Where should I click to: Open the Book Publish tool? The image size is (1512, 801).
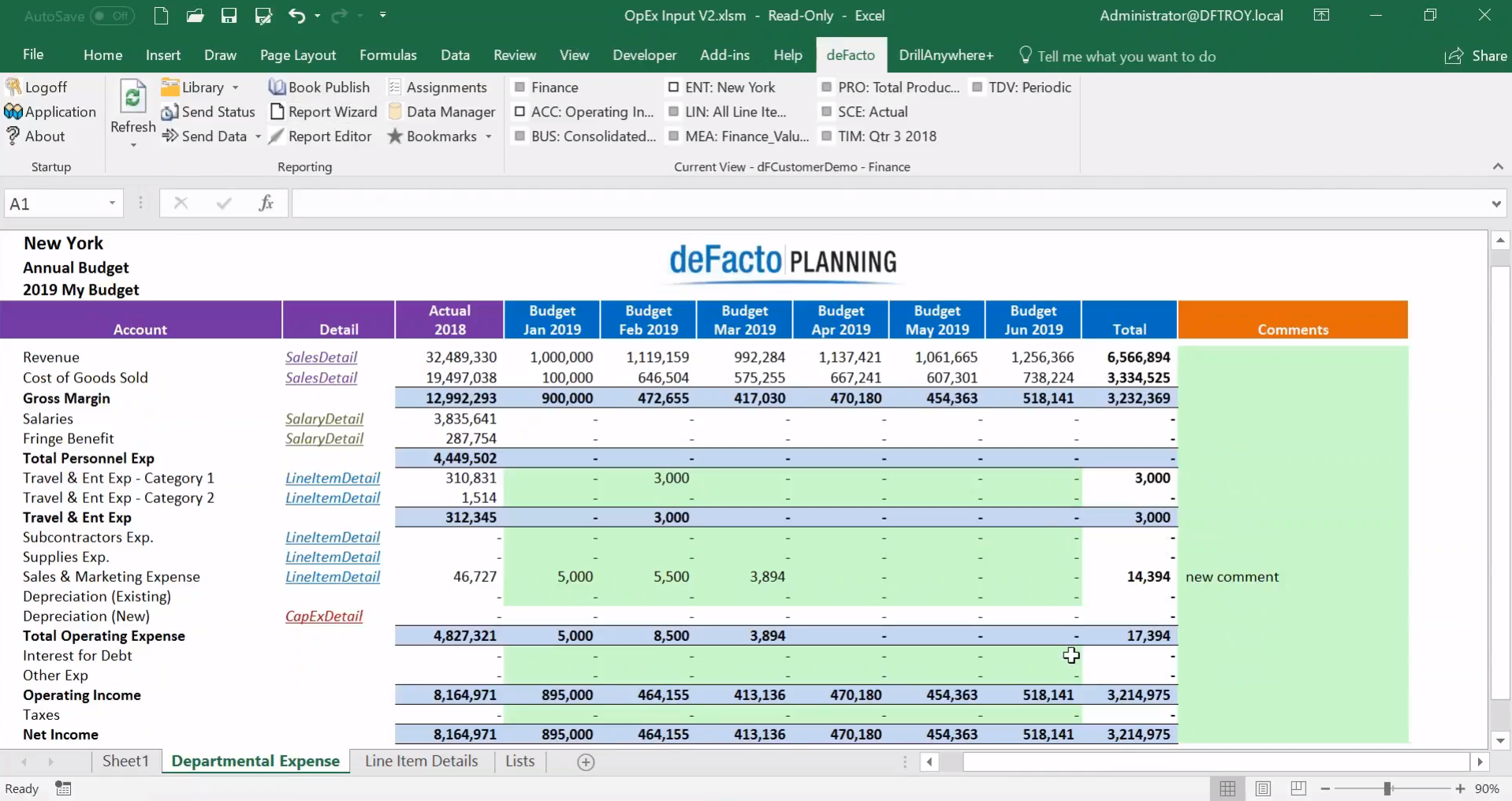click(318, 88)
